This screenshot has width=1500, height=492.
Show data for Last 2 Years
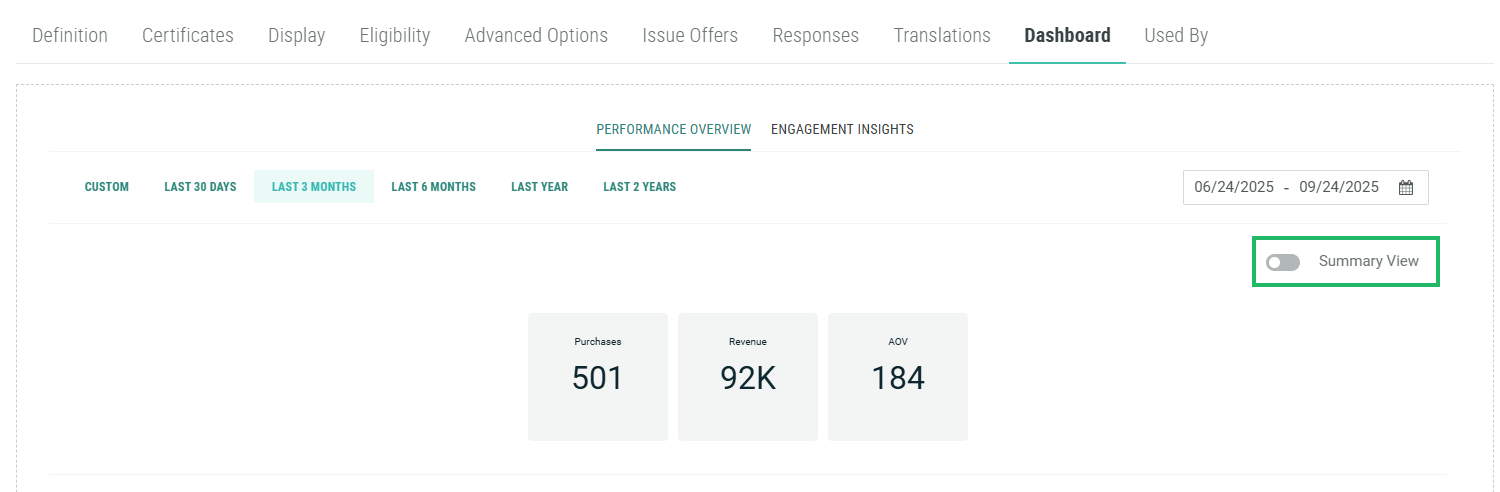tap(639, 187)
